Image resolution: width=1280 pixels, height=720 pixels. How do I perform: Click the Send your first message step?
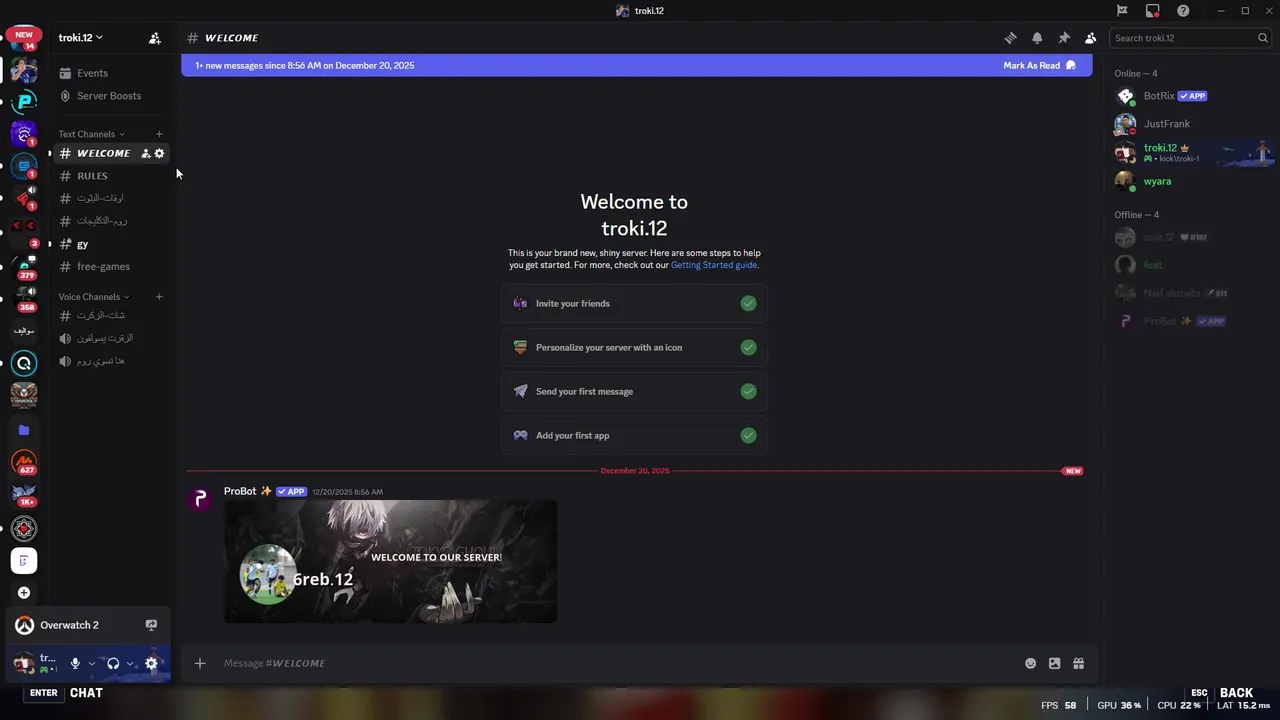634,391
